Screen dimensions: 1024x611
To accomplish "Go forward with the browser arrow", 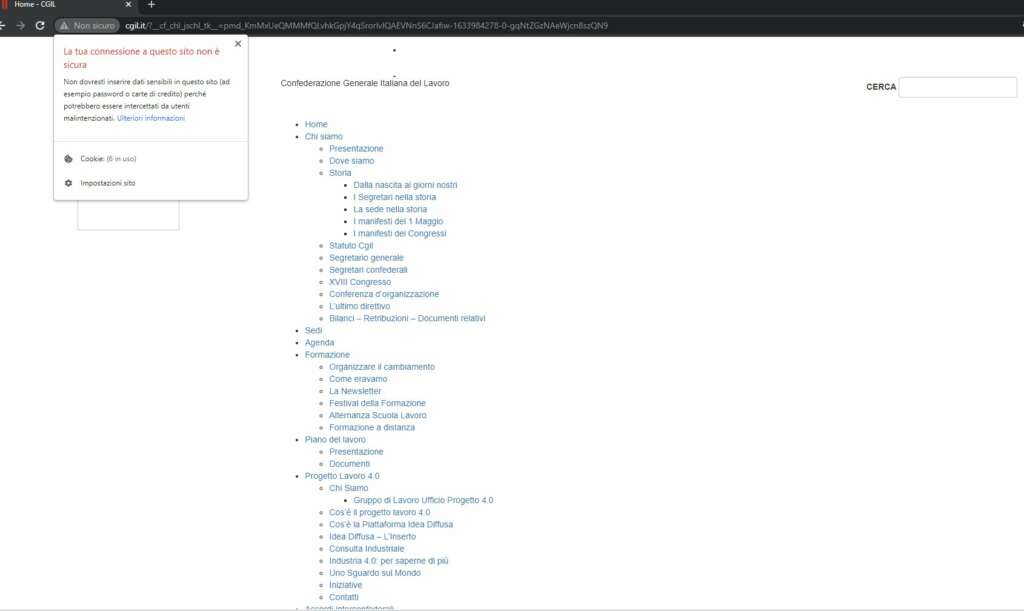I will pos(20,25).
